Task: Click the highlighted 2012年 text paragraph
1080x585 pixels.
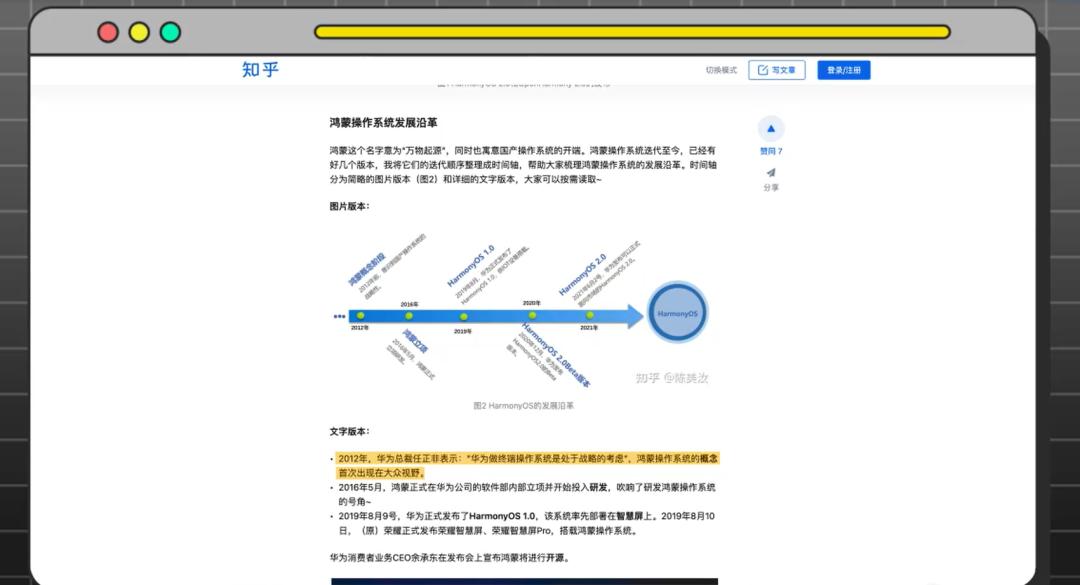Action: 528,465
